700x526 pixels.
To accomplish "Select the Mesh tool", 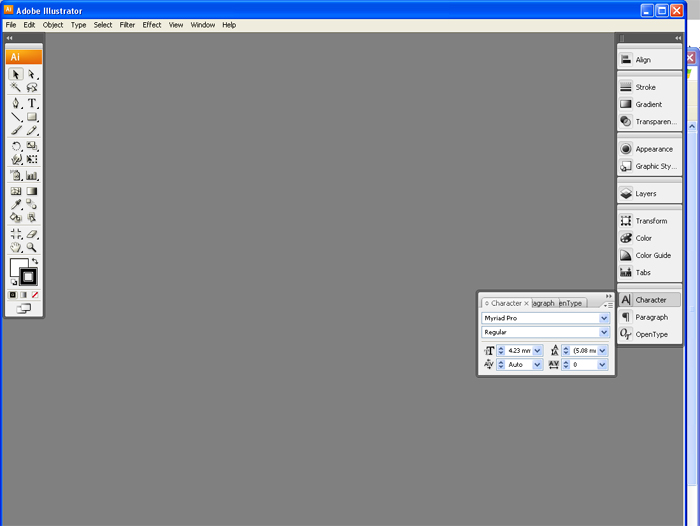I will (x=16, y=191).
